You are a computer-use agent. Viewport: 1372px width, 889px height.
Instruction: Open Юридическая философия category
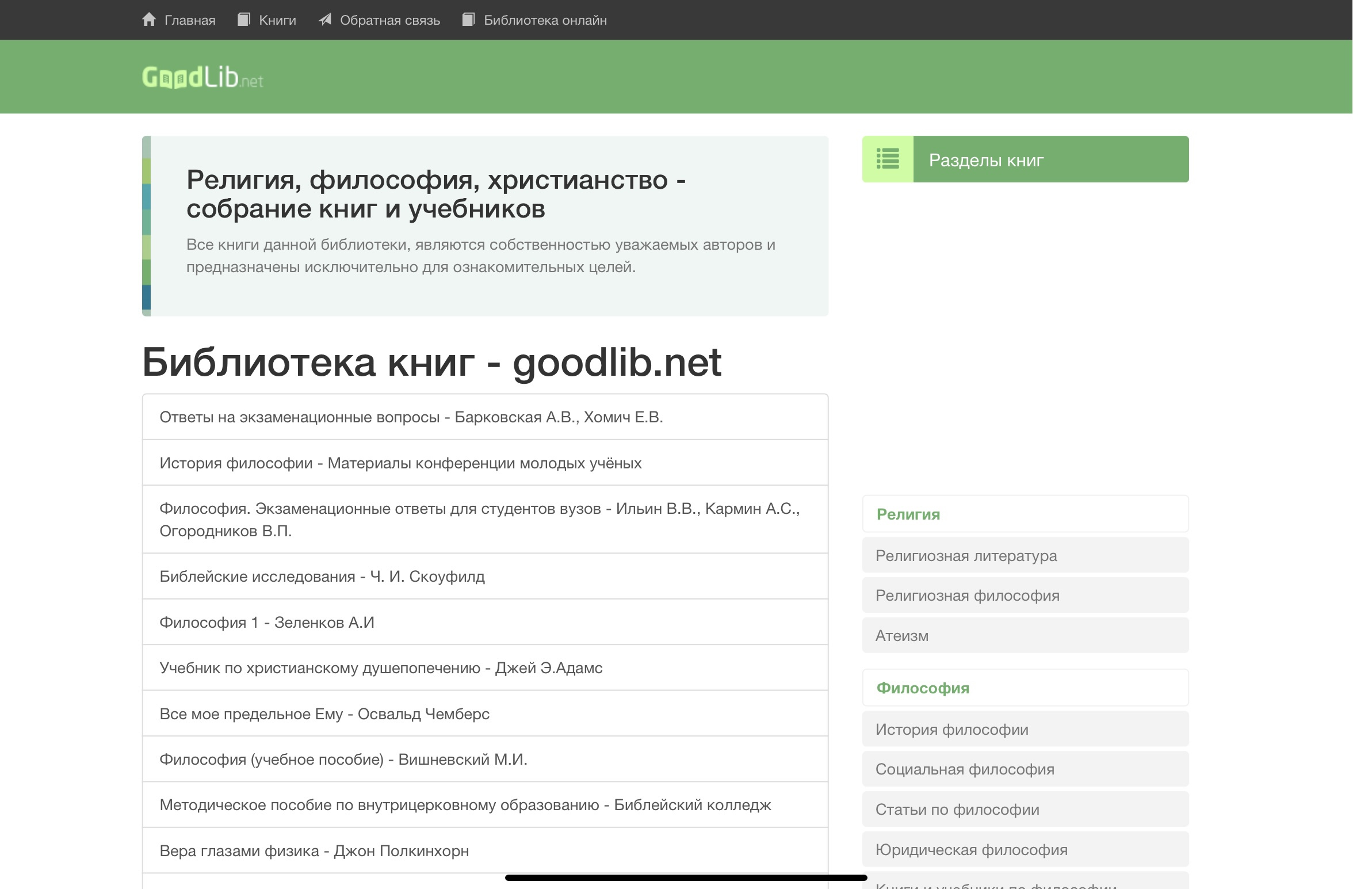pyautogui.click(x=1026, y=849)
